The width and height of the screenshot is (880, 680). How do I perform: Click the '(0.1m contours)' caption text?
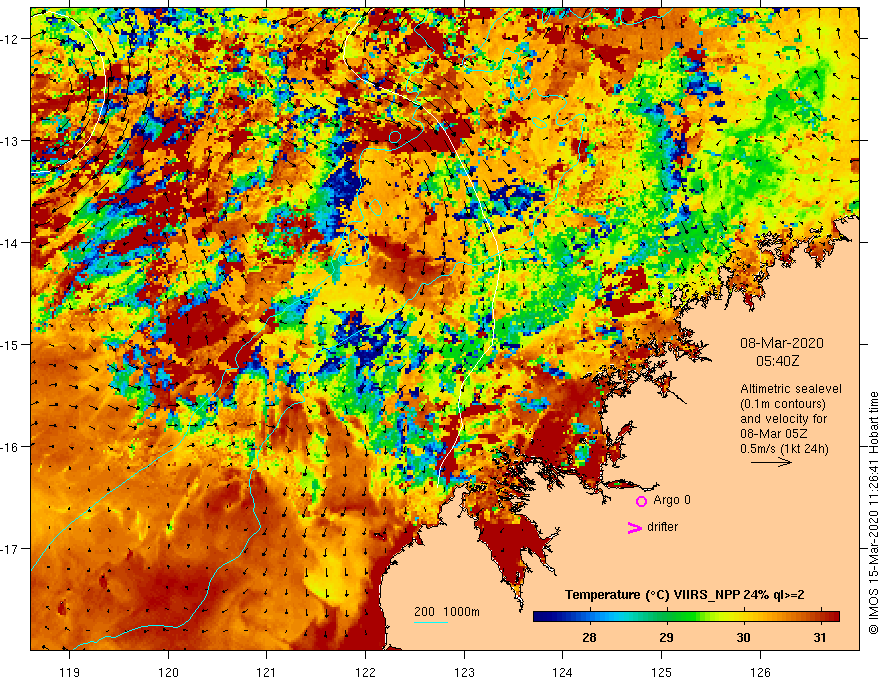pyautogui.click(x=783, y=404)
